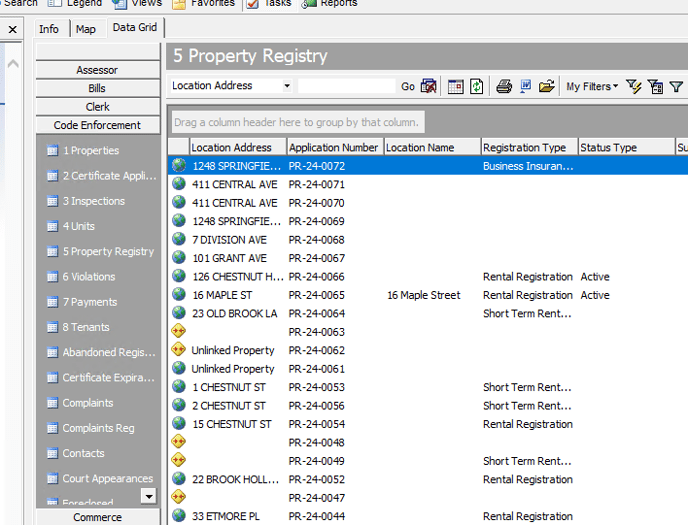Viewport: 688px width, 525px height.
Task: Open the Court Appearances view
Action: click(100, 479)
